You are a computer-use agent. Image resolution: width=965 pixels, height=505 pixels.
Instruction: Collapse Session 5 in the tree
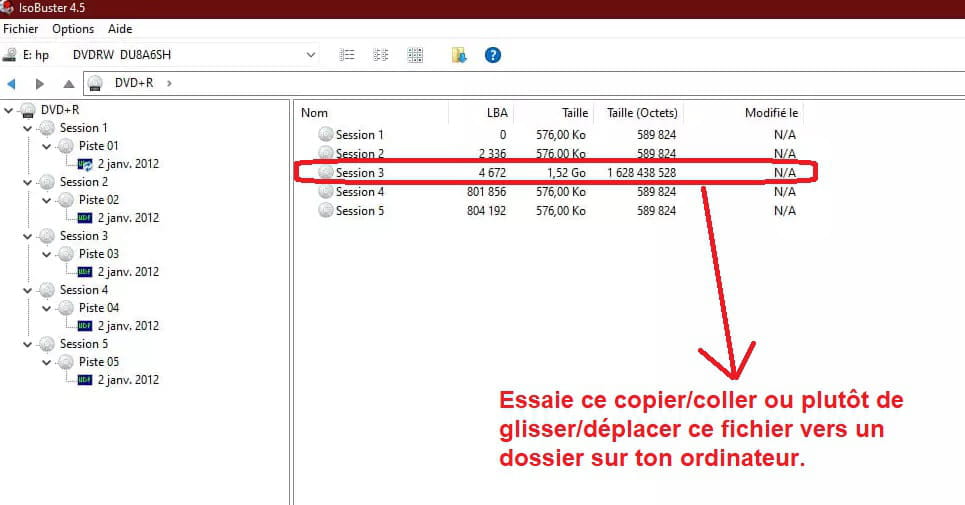pos(28,344)
